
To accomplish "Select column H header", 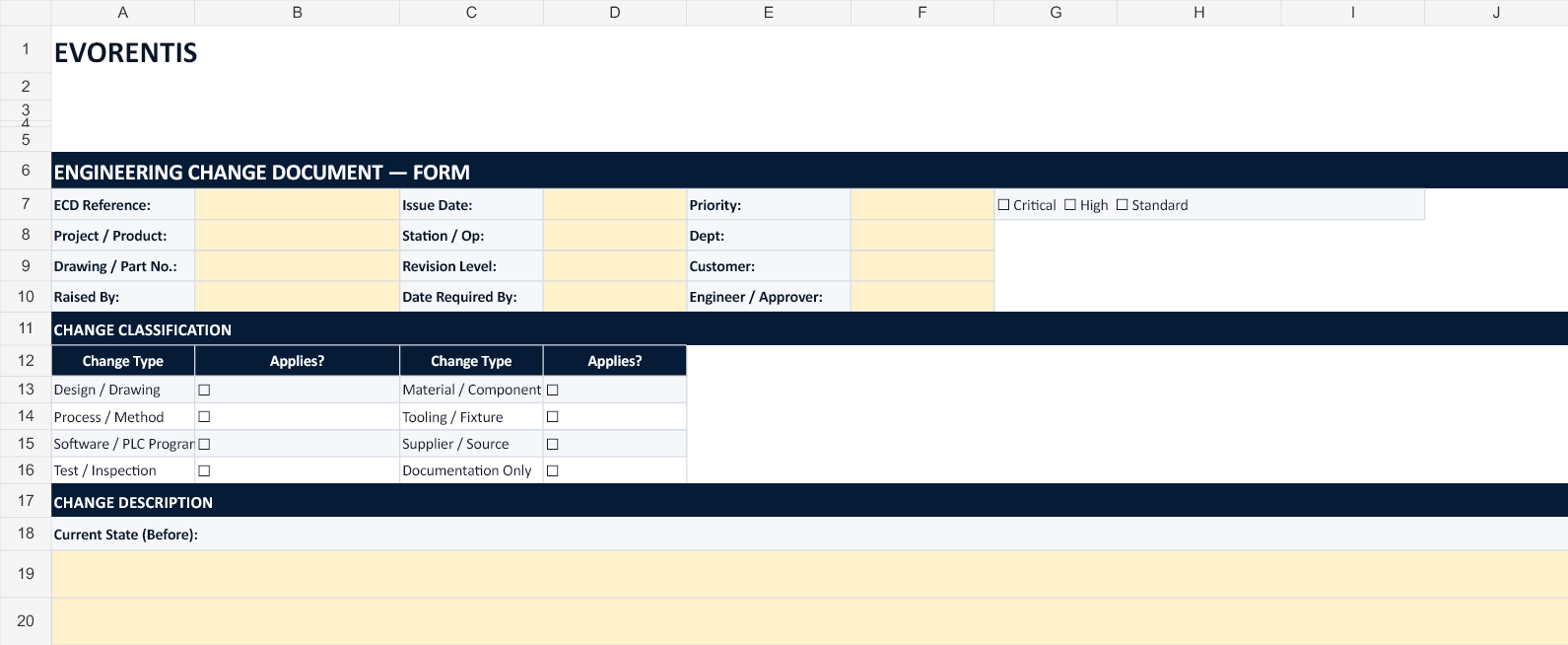I will tap(1199, 13).
